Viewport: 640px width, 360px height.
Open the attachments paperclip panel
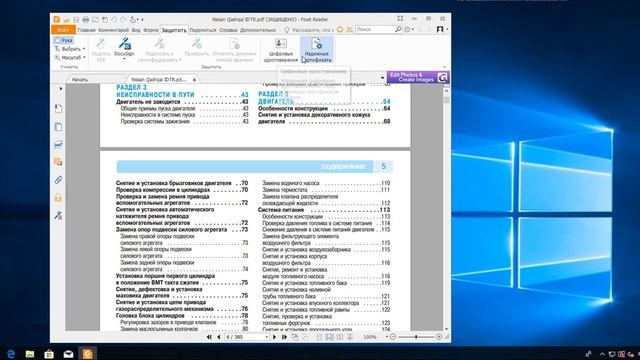pyautogui.click(x=58, y=180)
